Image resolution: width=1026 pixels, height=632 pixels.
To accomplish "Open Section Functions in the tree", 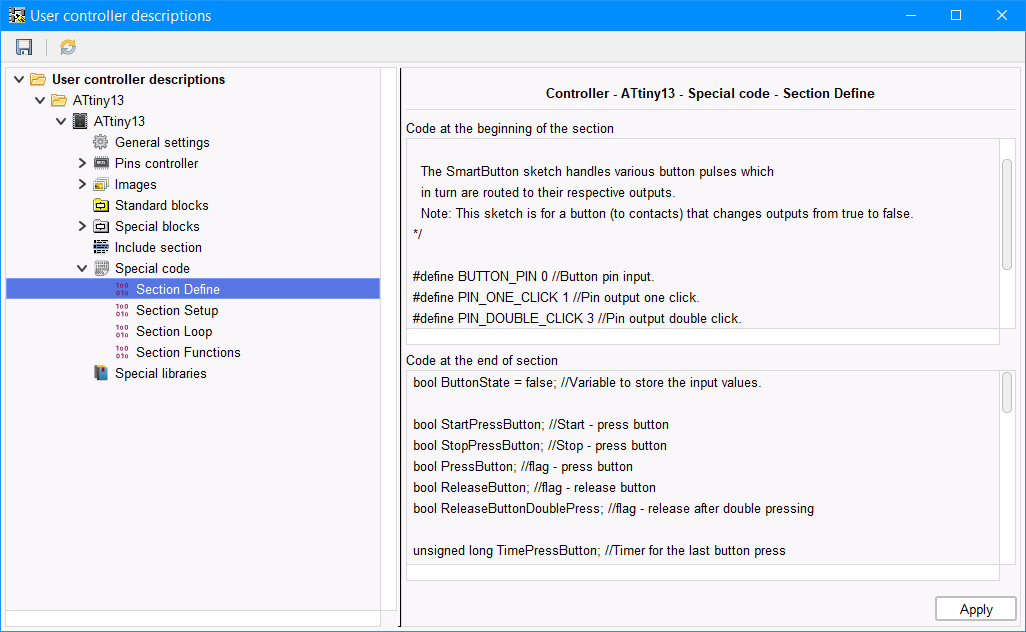I will click(x=188, y=352).
